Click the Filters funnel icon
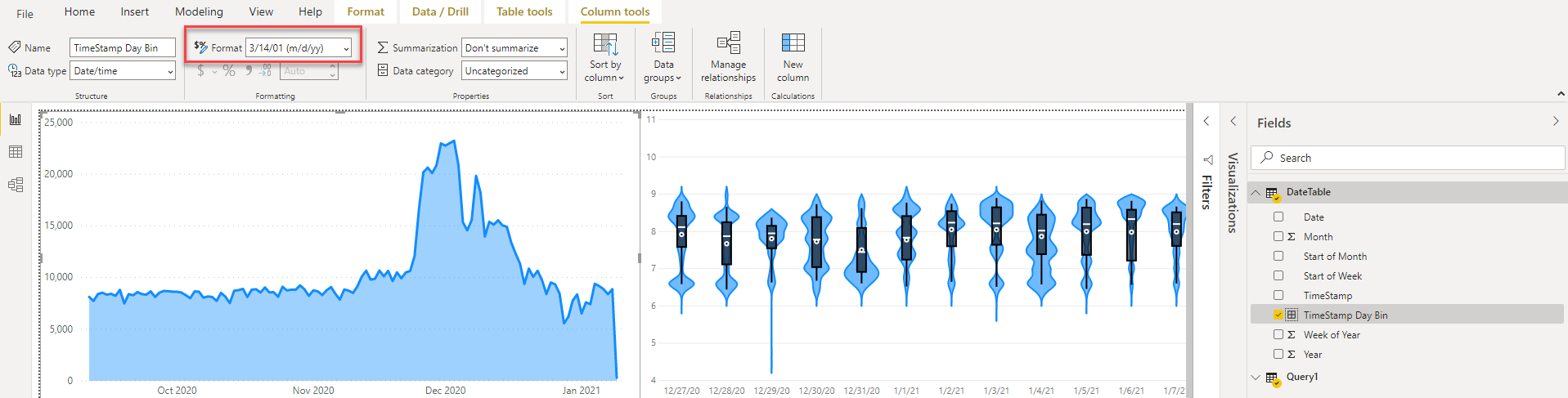The image size is (1568, 398). [x=1208, y=160]
